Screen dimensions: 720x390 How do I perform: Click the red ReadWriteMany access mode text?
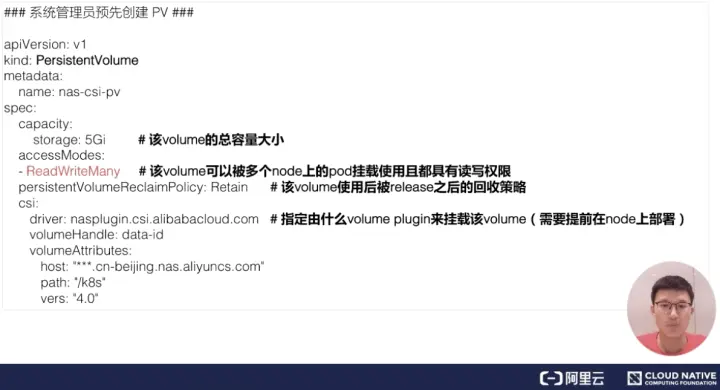pyautogui.click(x=73, y=171)
